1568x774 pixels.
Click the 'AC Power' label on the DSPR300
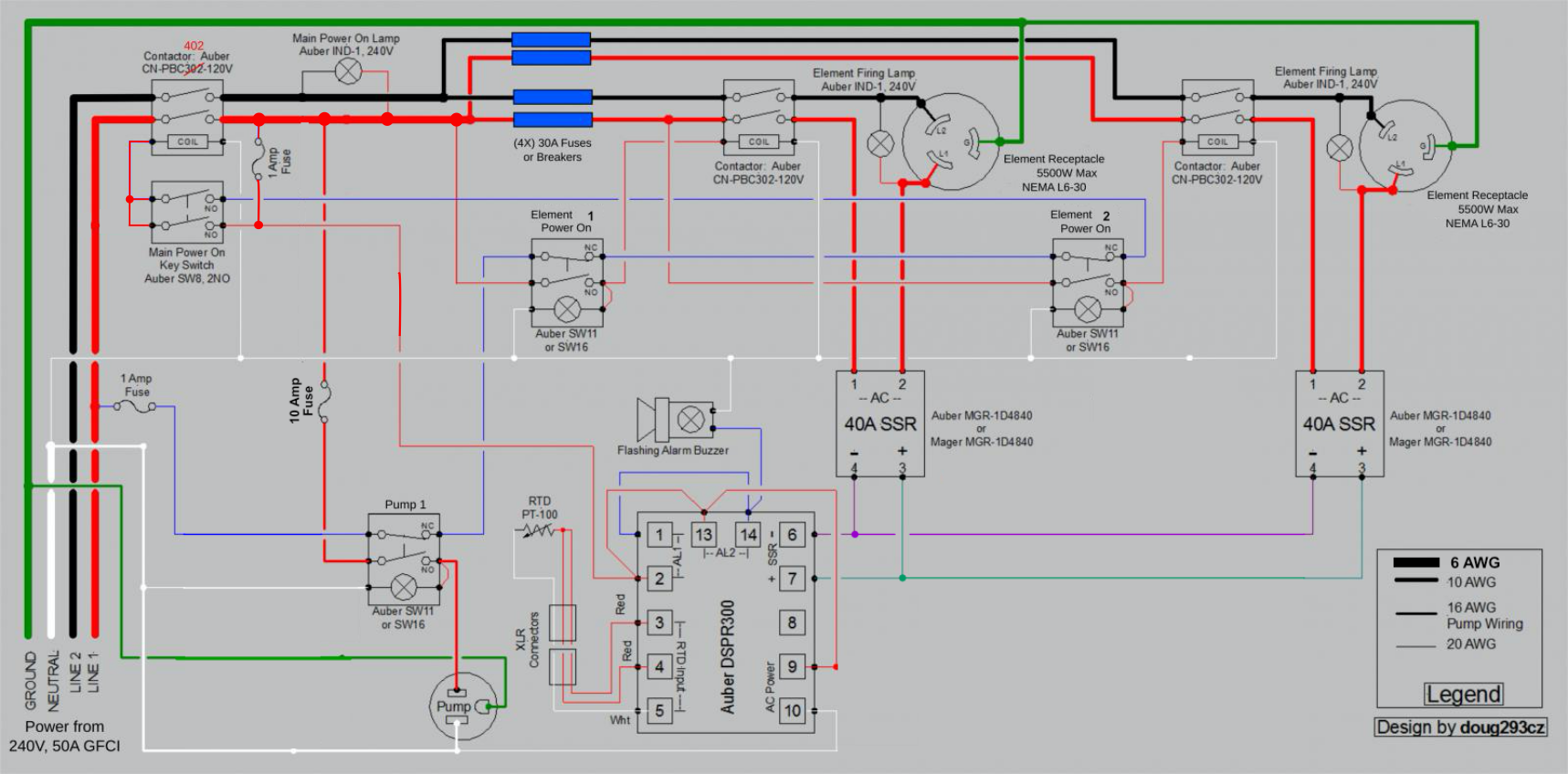point(770,687)
